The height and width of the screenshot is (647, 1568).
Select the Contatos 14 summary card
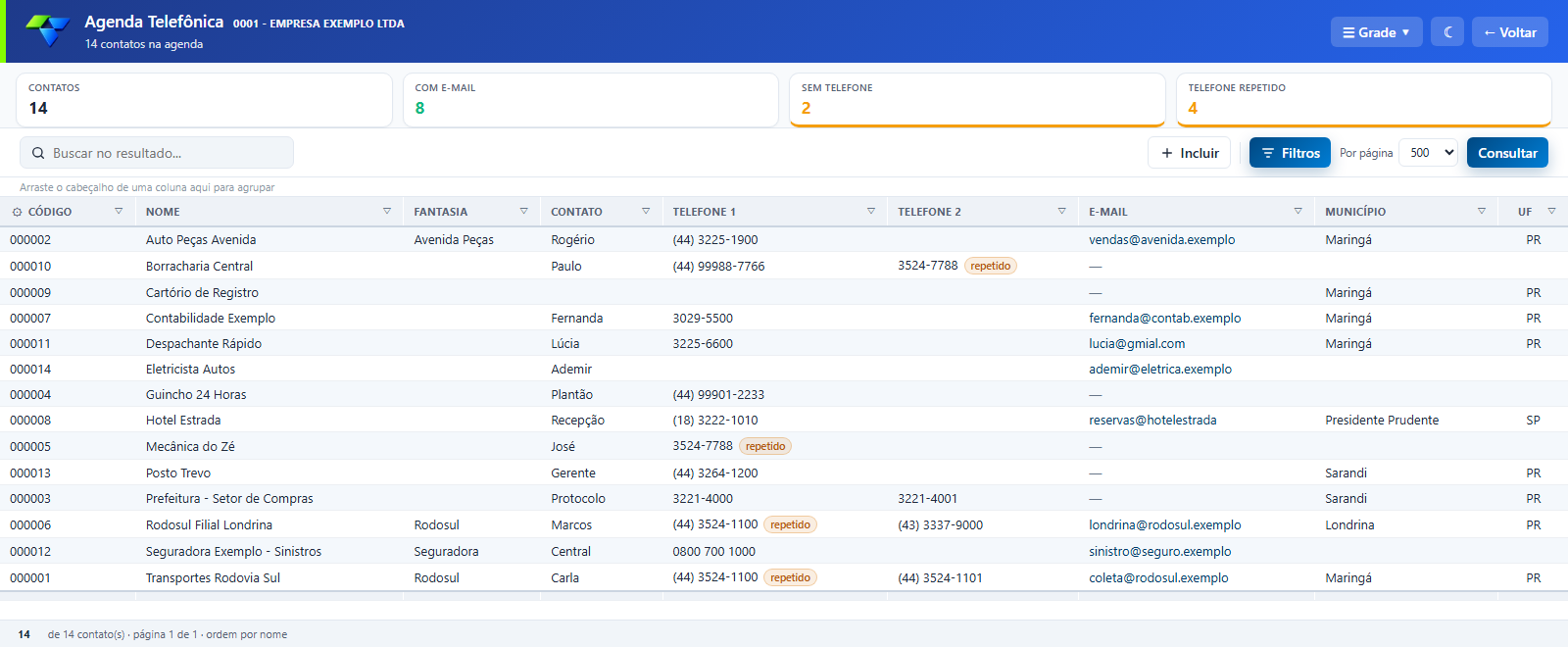tap(204, 100)
